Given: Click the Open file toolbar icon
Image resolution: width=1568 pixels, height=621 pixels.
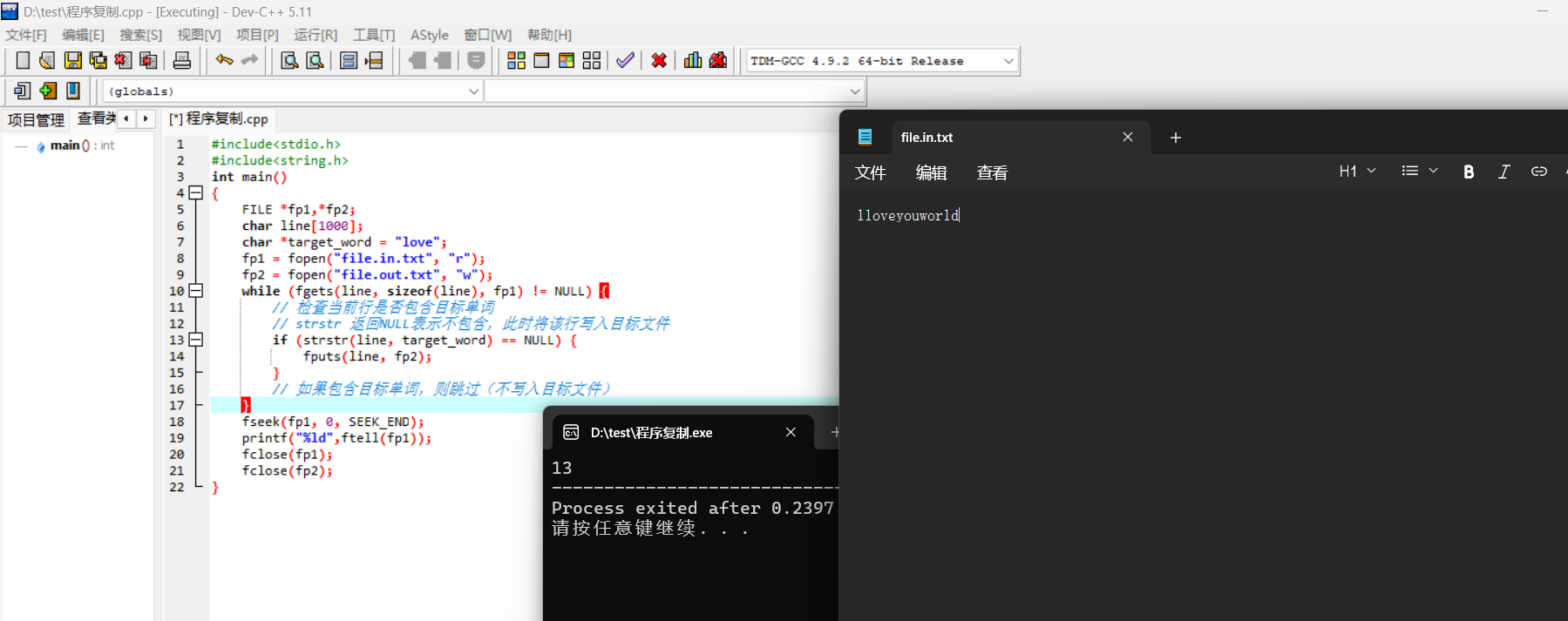Looking at the screenshot, I should [x=47, y=60].
